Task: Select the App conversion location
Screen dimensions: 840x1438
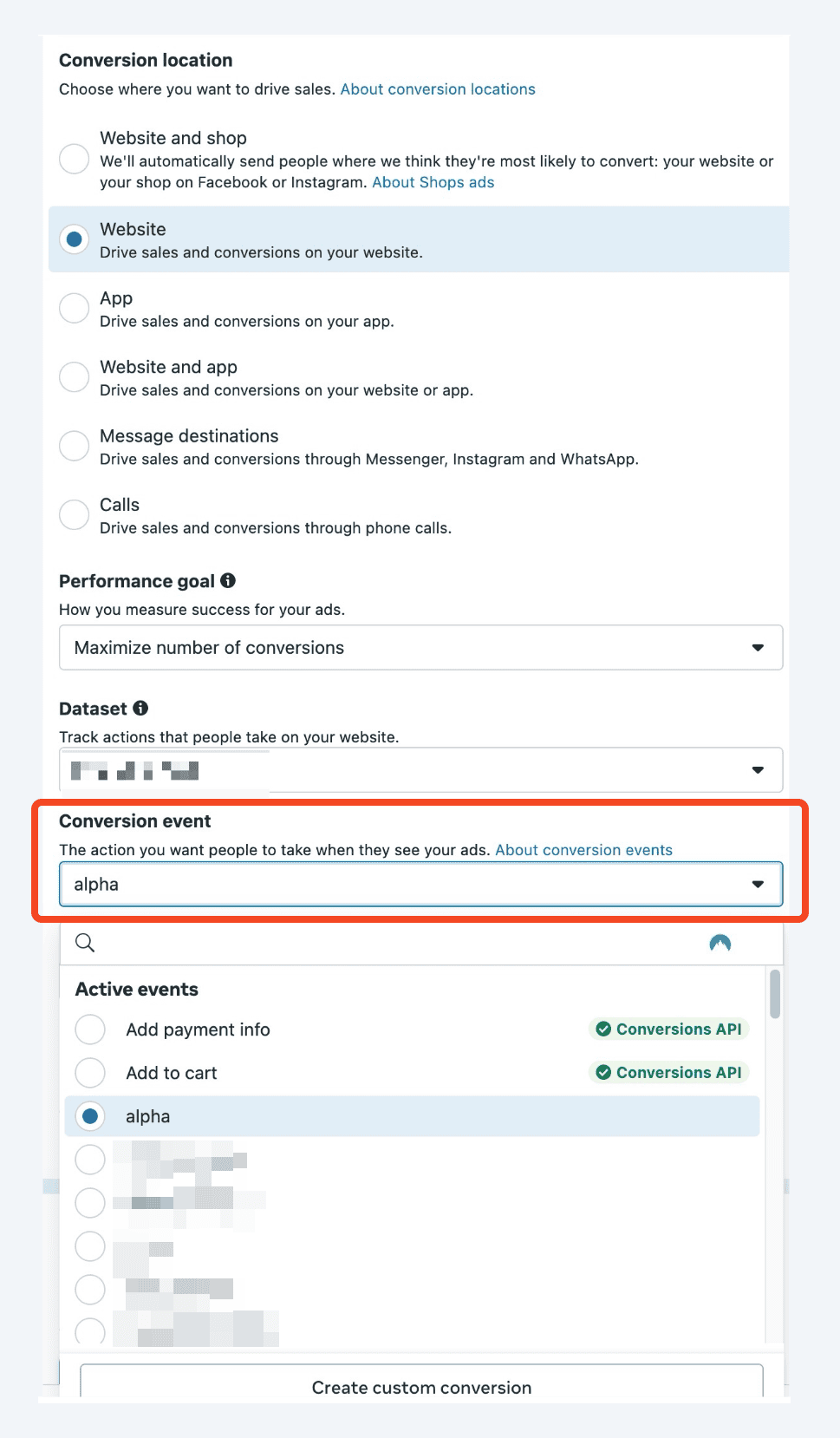Action: pyautogui.click(x=75, y=308)
